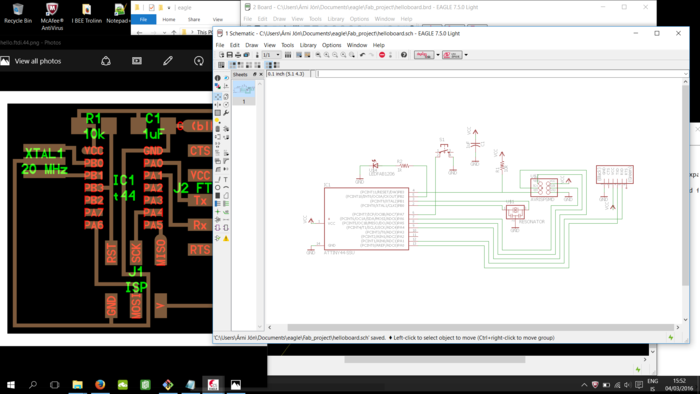700x394 pixels.
Task: Expand the command line history dropdown
Action: pyautogui.click(x=685, y=74)
